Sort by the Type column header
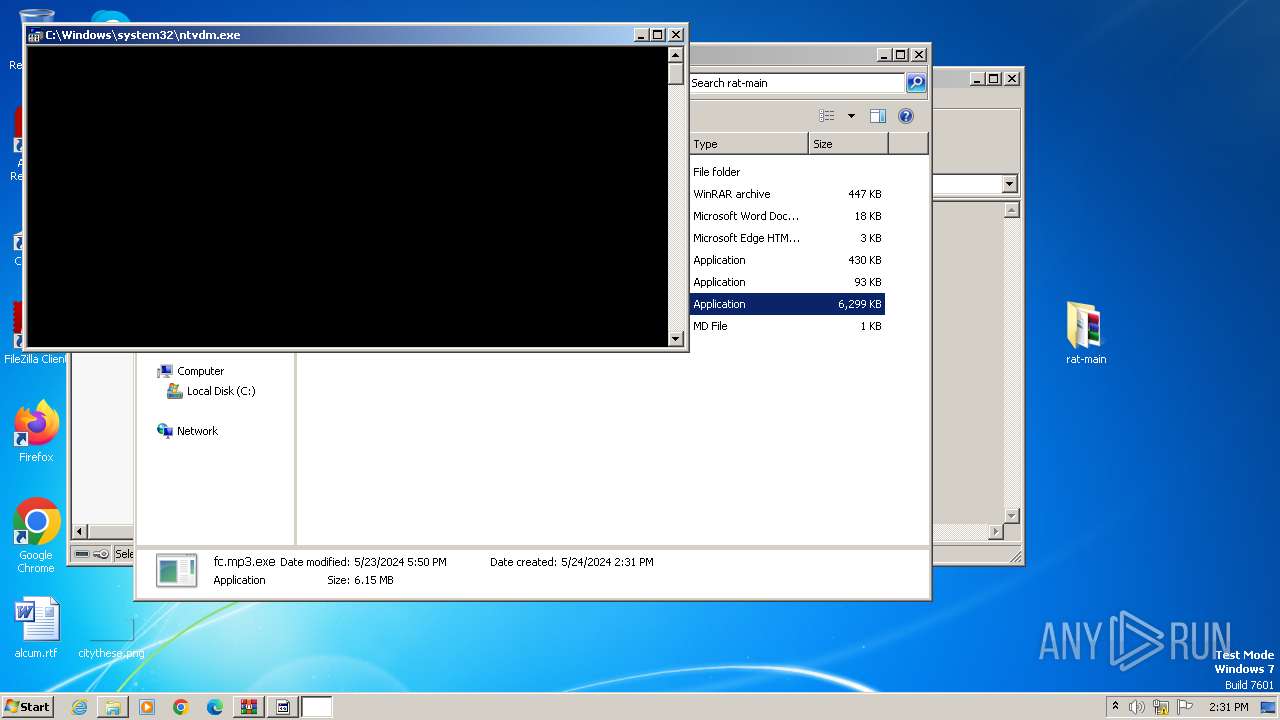This screenshot has width=1280, height=720. click(749, 144)
